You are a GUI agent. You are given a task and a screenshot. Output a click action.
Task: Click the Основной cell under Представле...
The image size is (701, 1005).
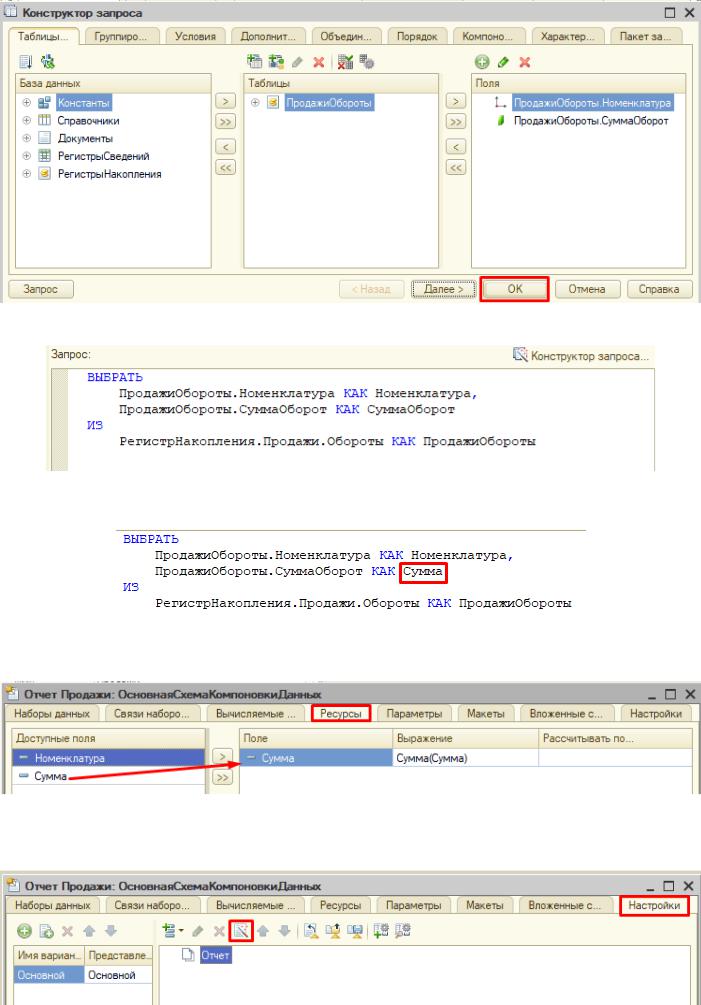[x=119, y=975]
